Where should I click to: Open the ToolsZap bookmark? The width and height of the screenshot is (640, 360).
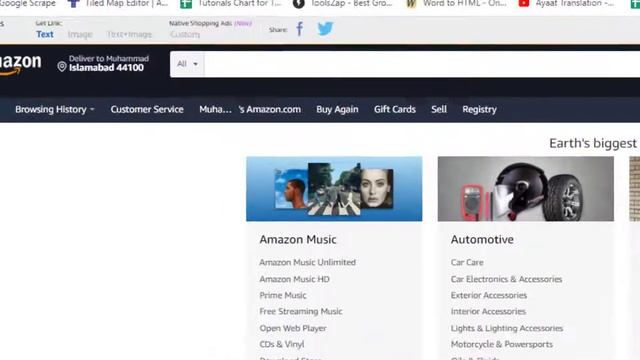point(343,4)
